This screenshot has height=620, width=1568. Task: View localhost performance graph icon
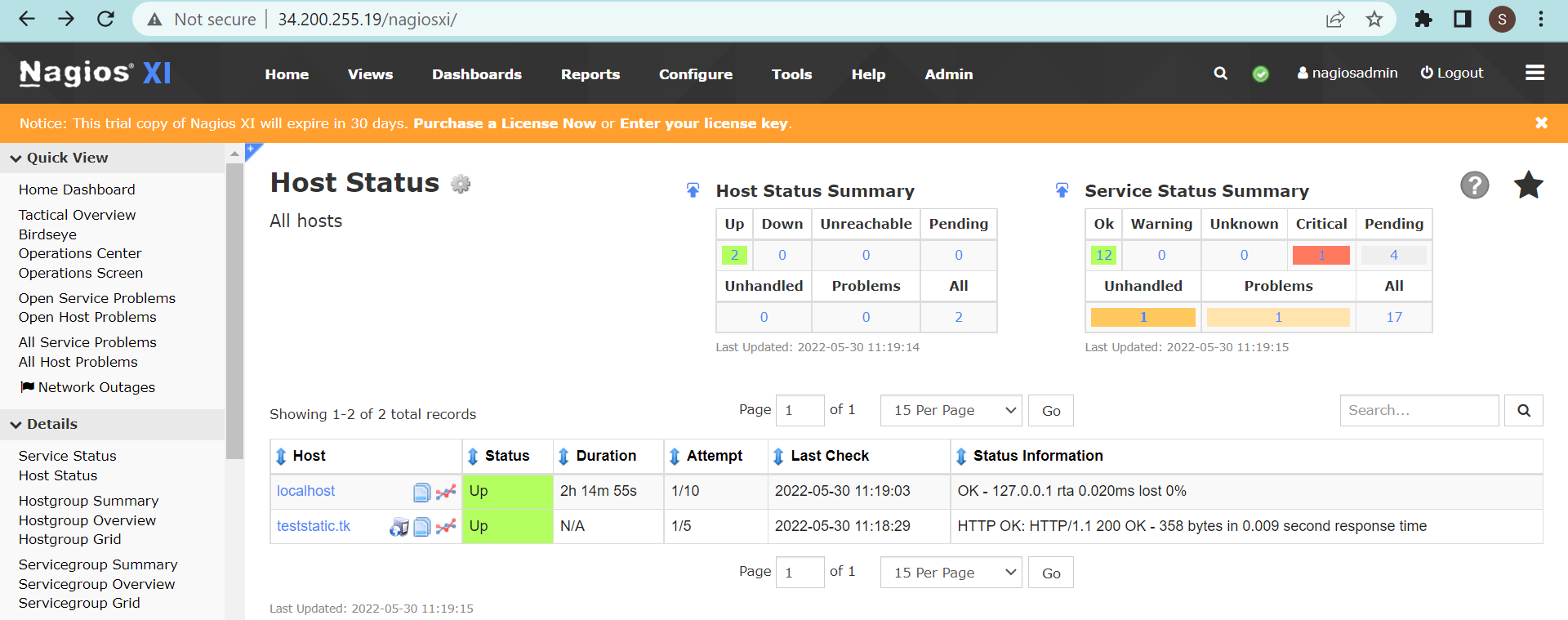coord(446,492)
